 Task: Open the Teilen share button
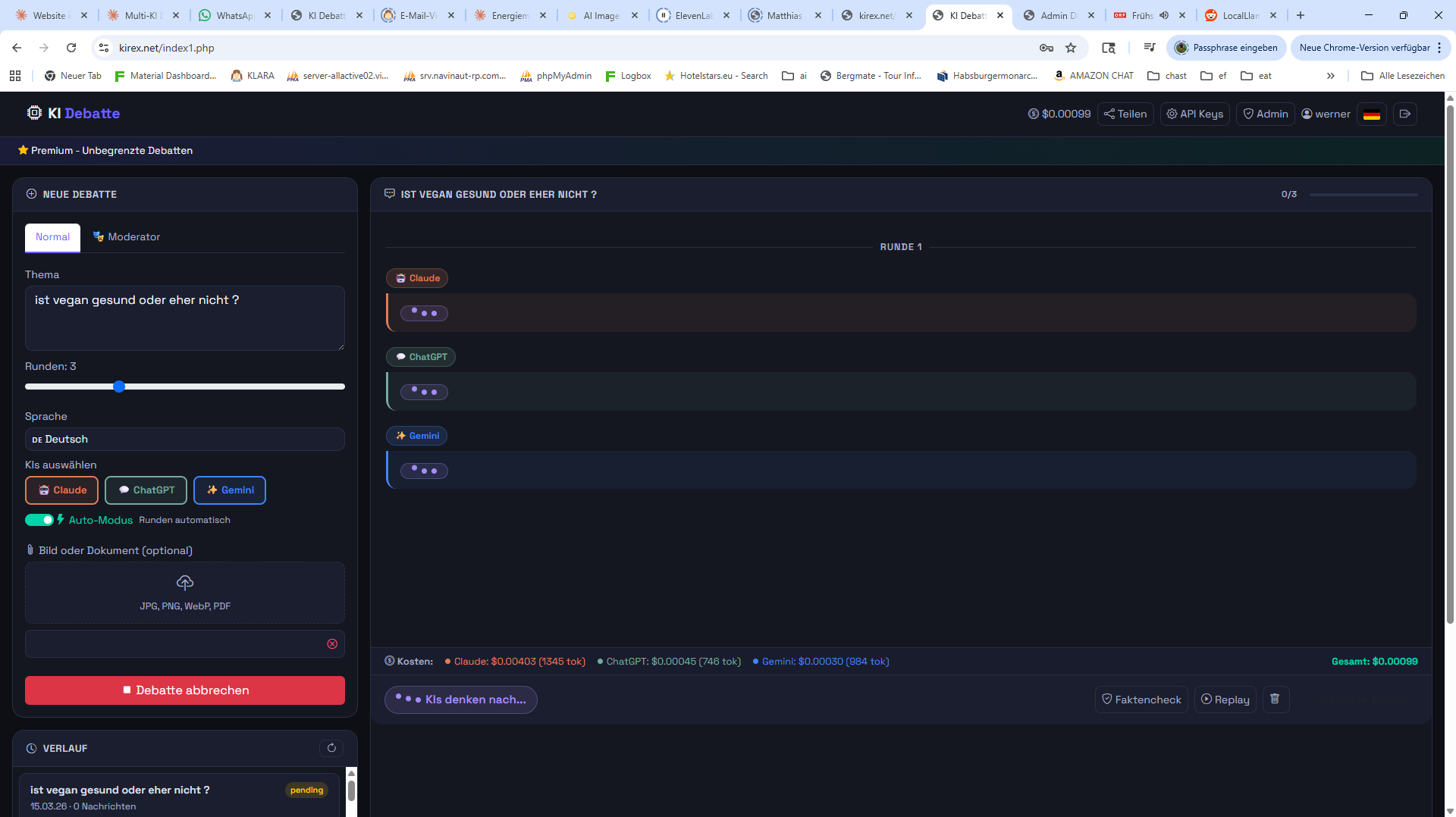tap(1125, 114)
